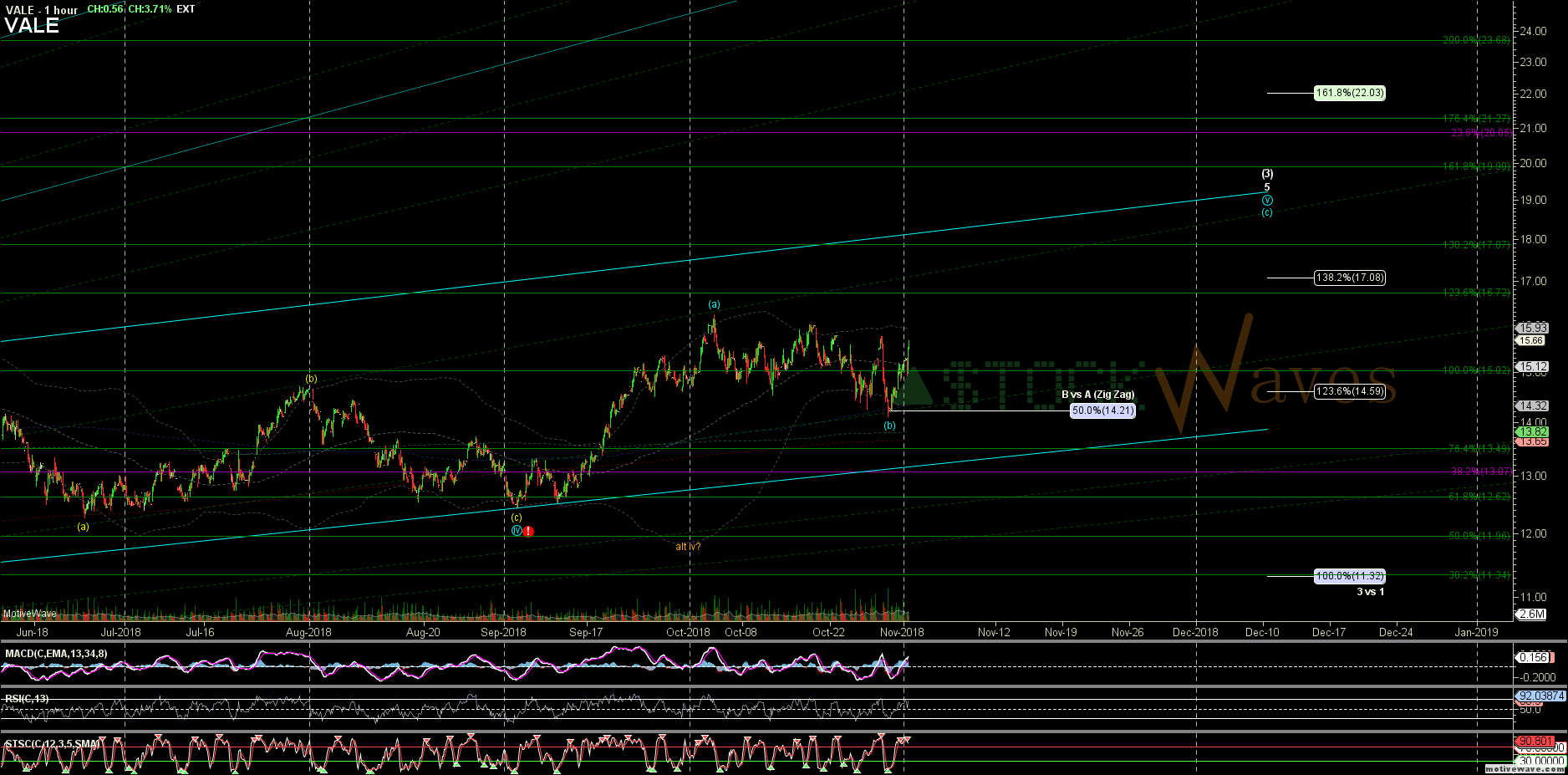Click the red 90.801 stochastic value tag

click(x=1535, y=742)
